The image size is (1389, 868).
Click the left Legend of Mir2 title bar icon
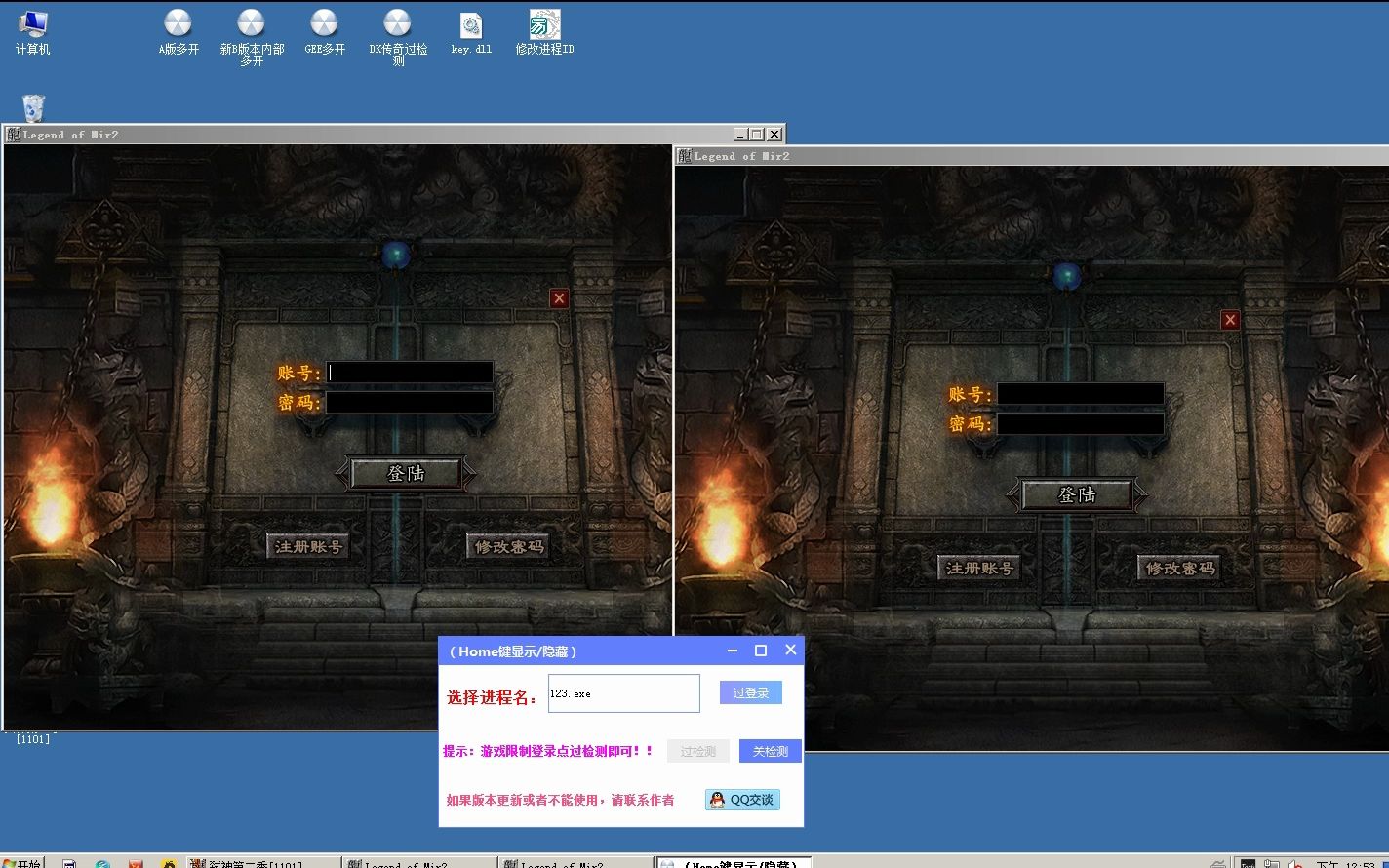(x=14, y=135)
